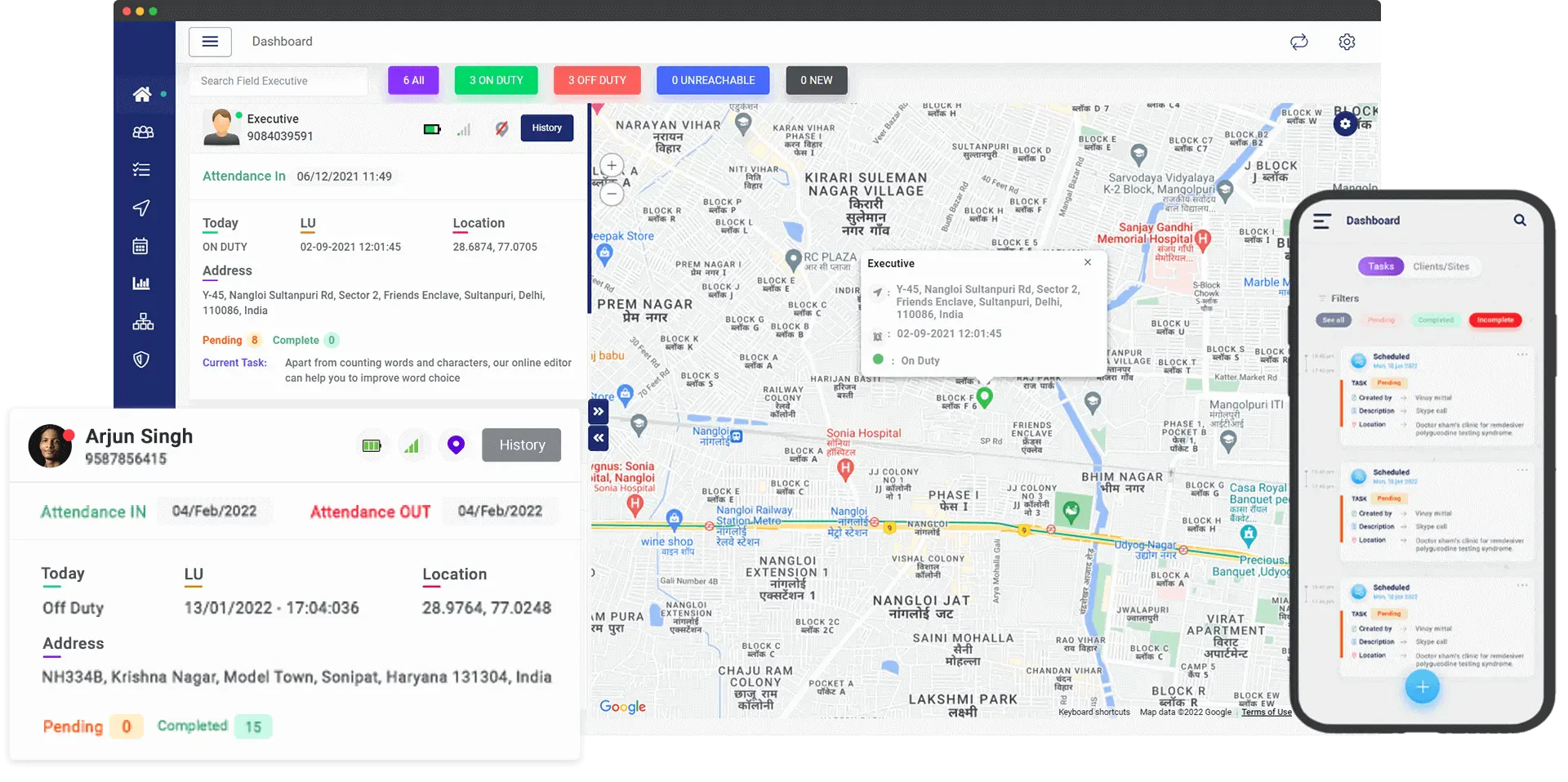
Task: Open the Clients/Sites tab on the phone
Action: point(1442,266)
